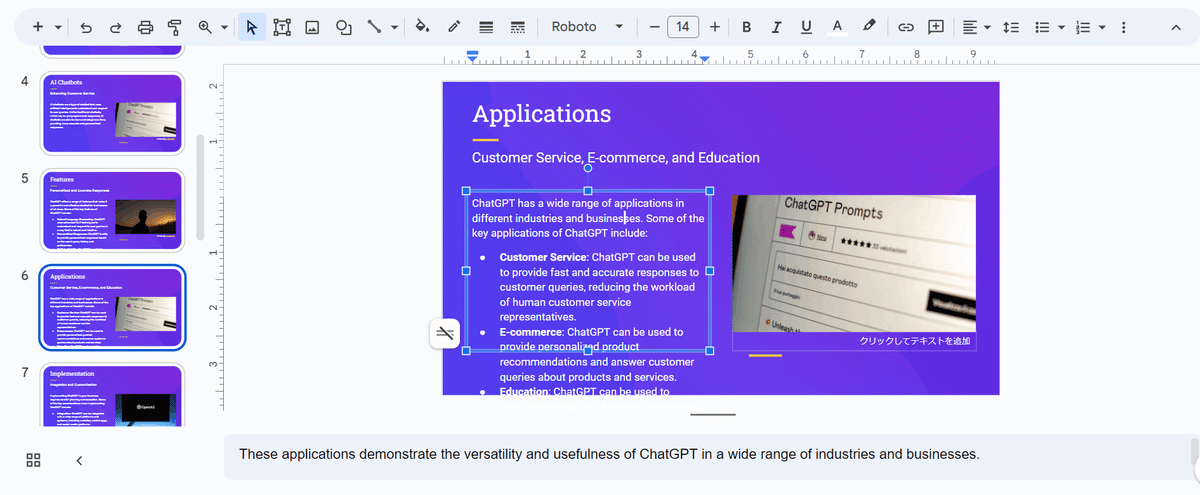Collapse the toolbar with the up chevron
This screenshot has height=495, width=1200.
click(x=1176, y=27)
